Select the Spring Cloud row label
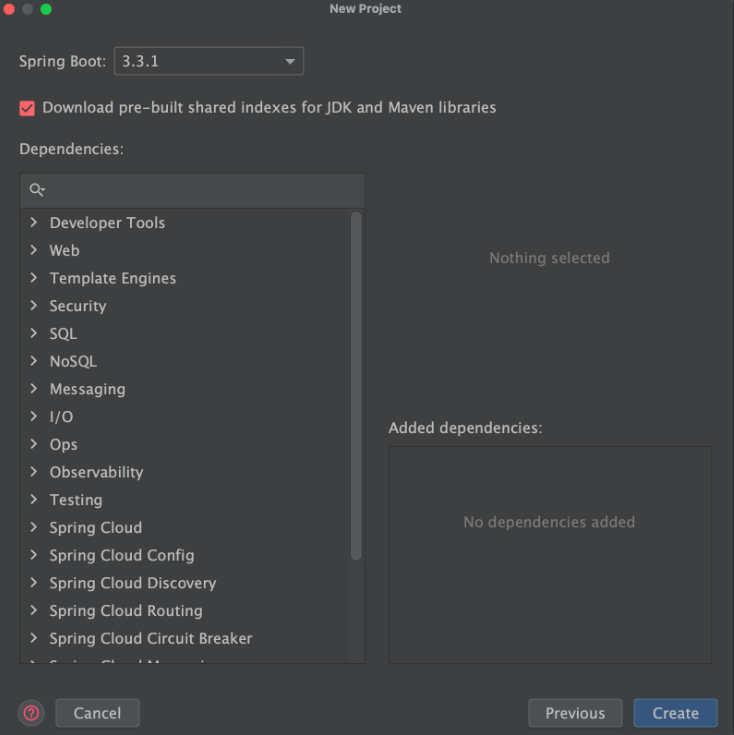 [x=96, y=527]
